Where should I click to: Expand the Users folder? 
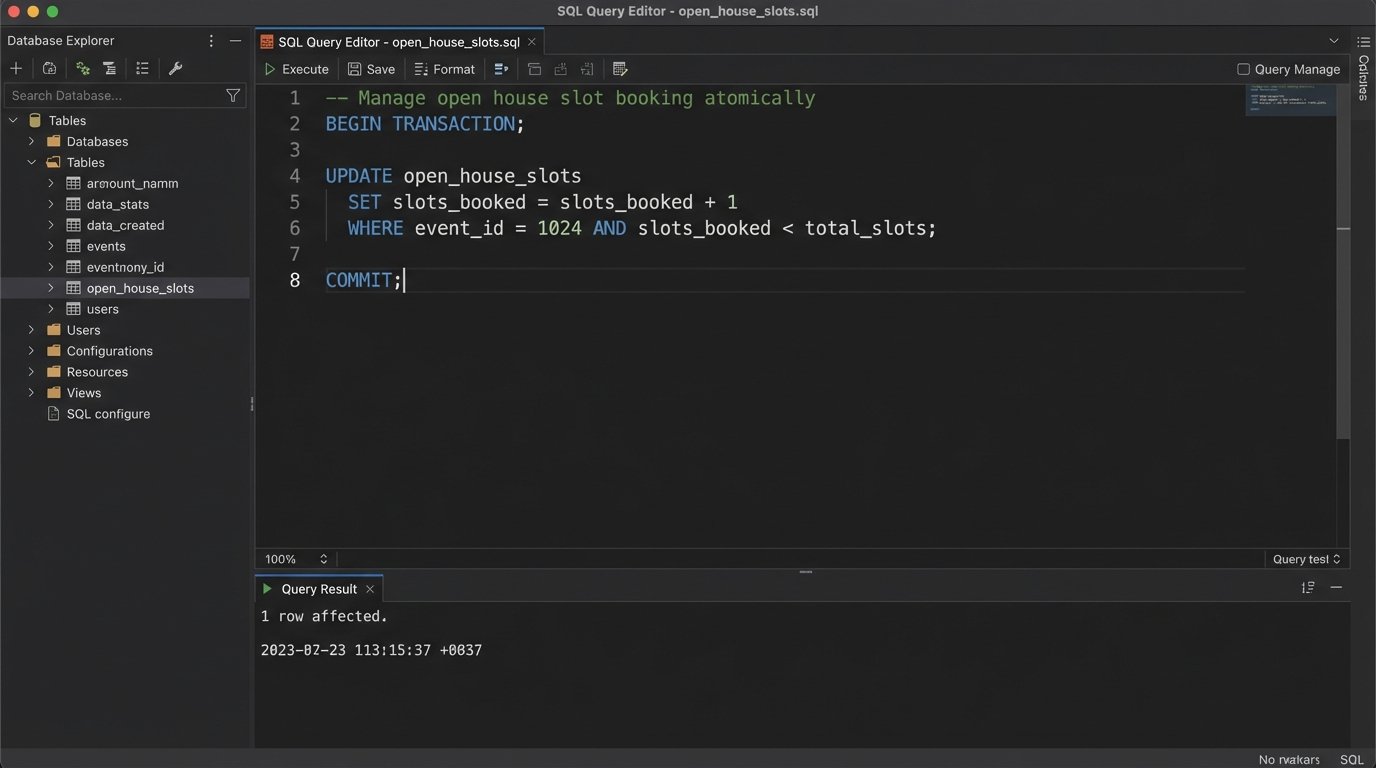30,329
